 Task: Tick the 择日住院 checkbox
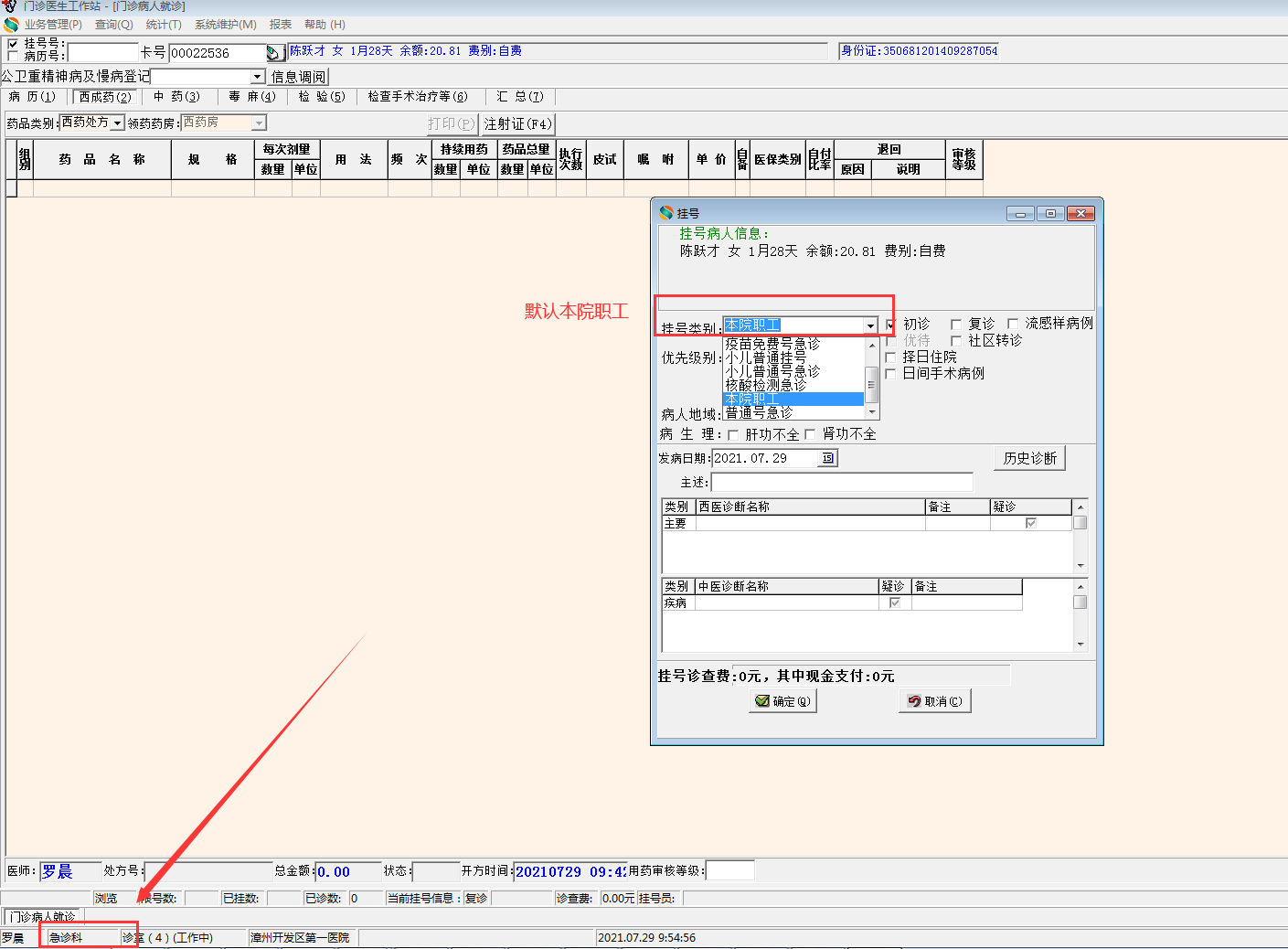pyautogui.click(x=890, y=357)
